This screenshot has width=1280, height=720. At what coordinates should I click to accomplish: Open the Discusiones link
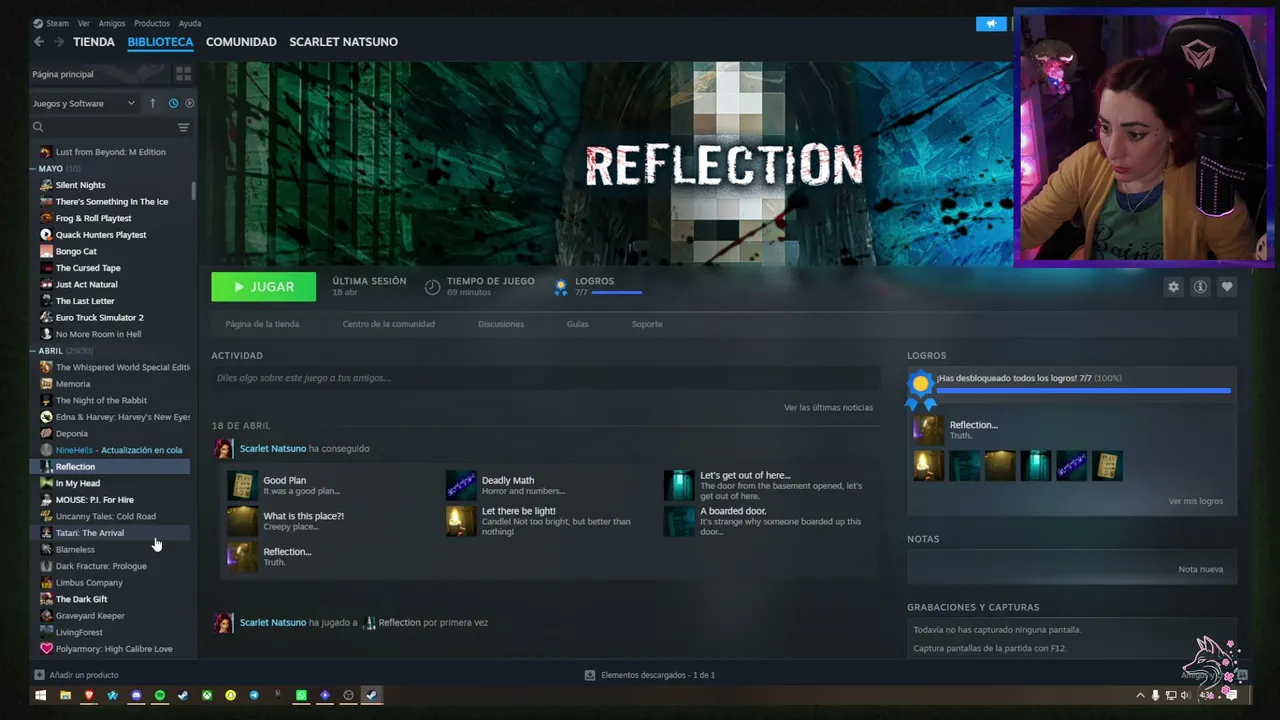501,324
